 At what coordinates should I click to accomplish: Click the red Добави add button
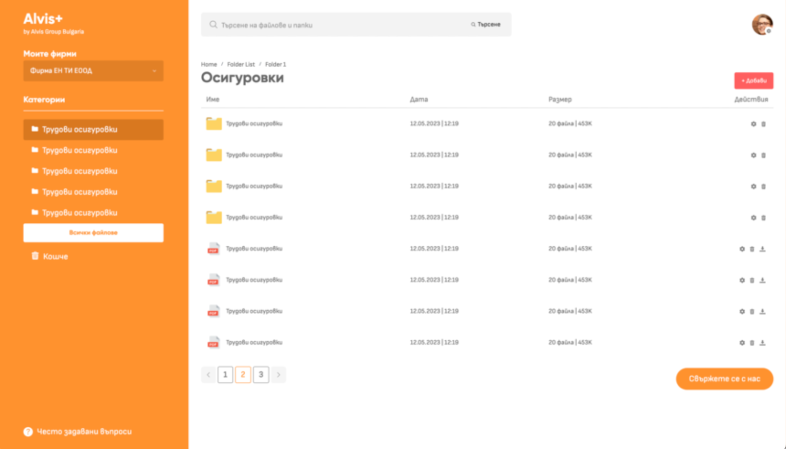pyautogui.click(x=754, y=81)
